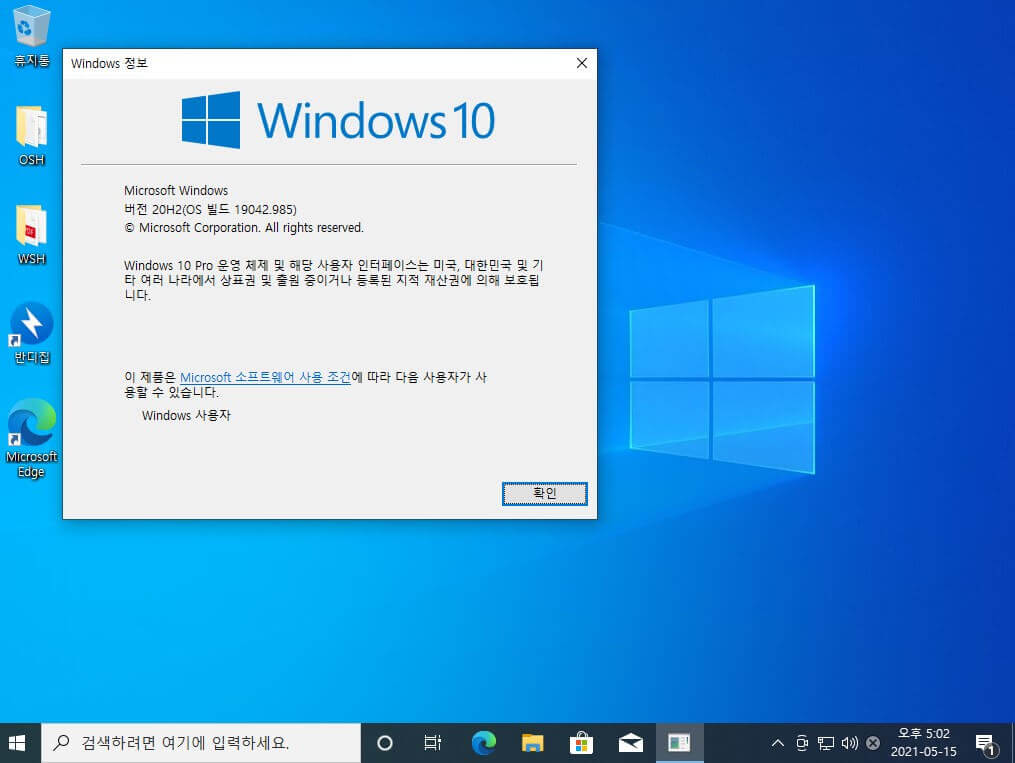Open the notification action center icon
This screenshot has height=763, width=1015.
tap(987, 744)
